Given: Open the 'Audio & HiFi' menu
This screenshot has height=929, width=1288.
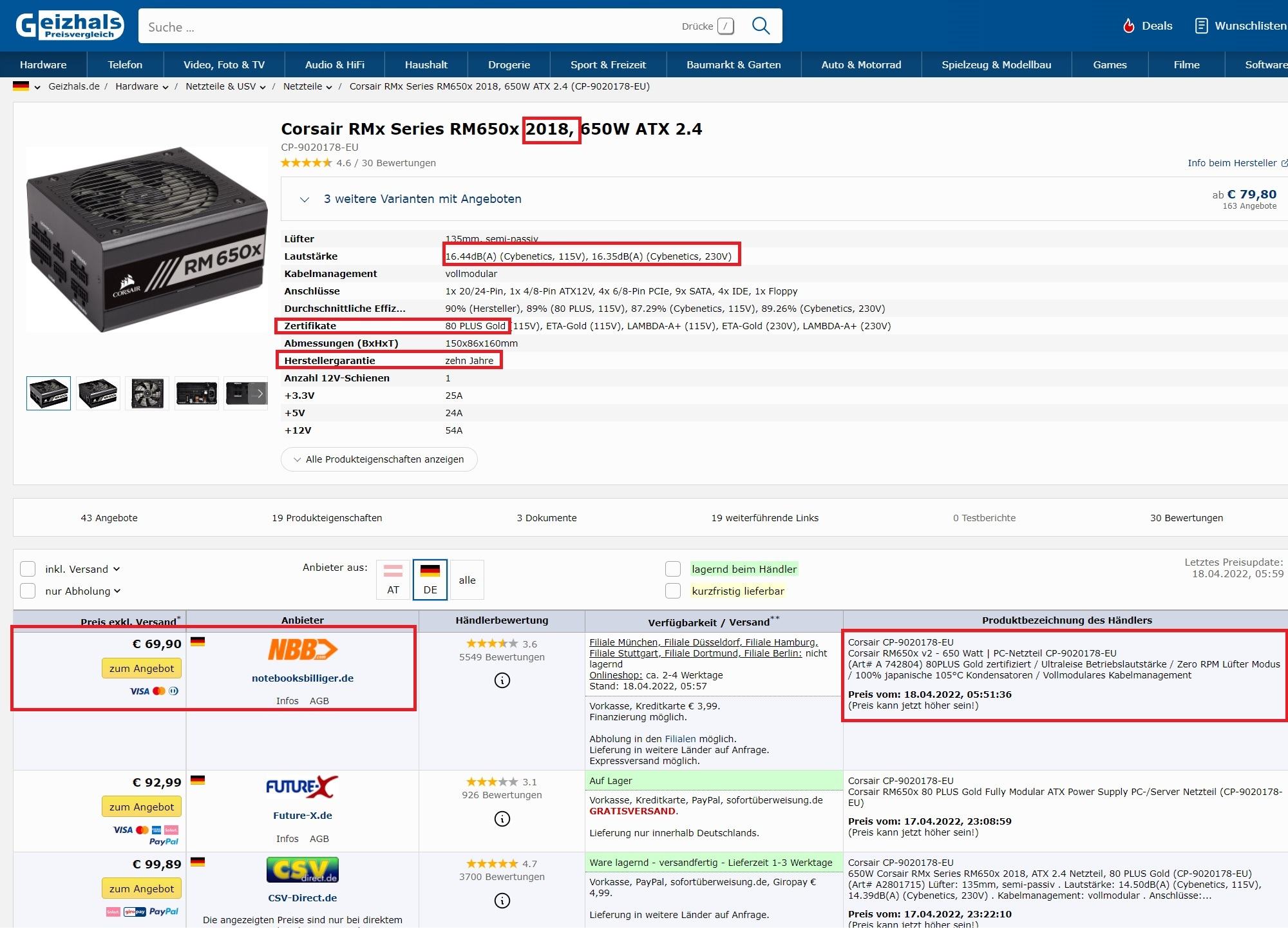Looking at the screenshot, I should [334, 64].
